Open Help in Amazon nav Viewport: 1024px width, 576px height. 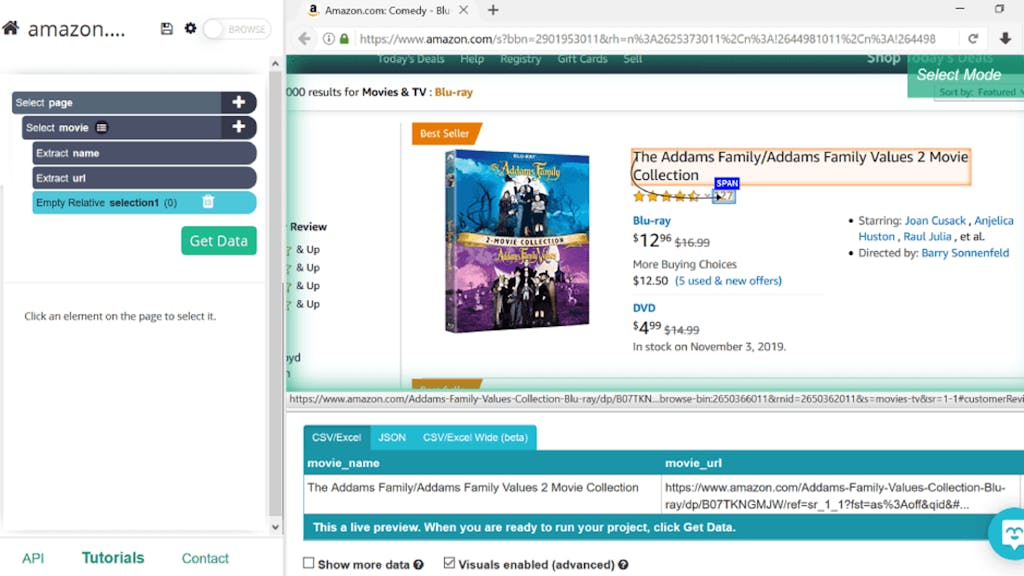click(x=472, y=59)
